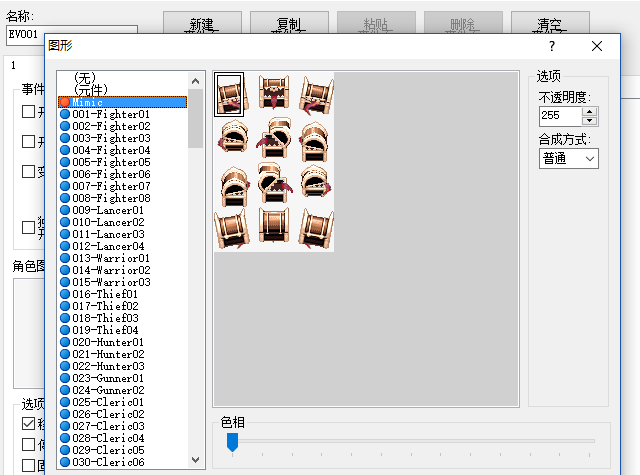Increase opacity with the up spinner
The height and width of the screenshot is (475, 640).
click(589, 111)
